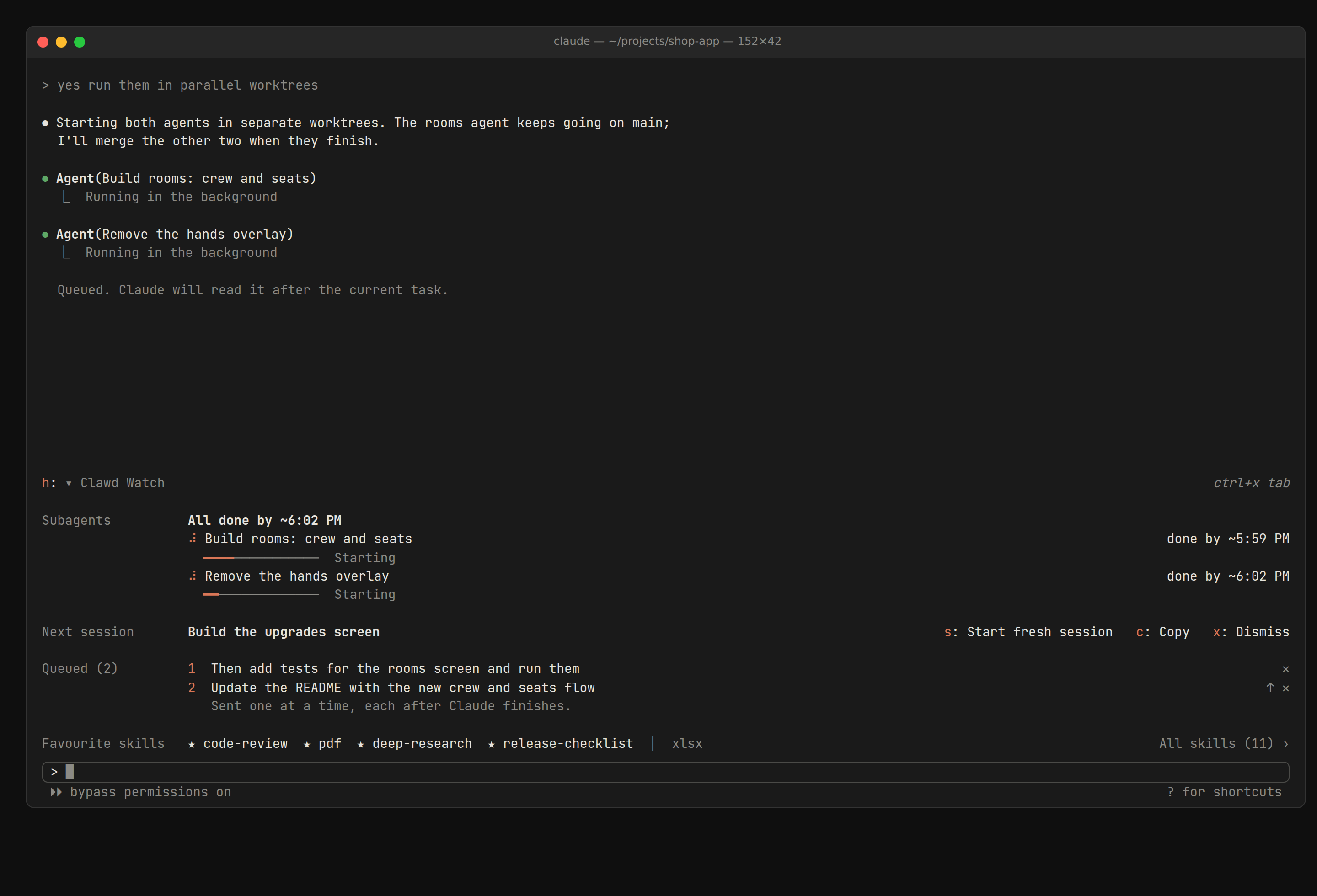Dismiss the next session suggestion
The image size is (1317, 896).
(x=1251, y=632)
